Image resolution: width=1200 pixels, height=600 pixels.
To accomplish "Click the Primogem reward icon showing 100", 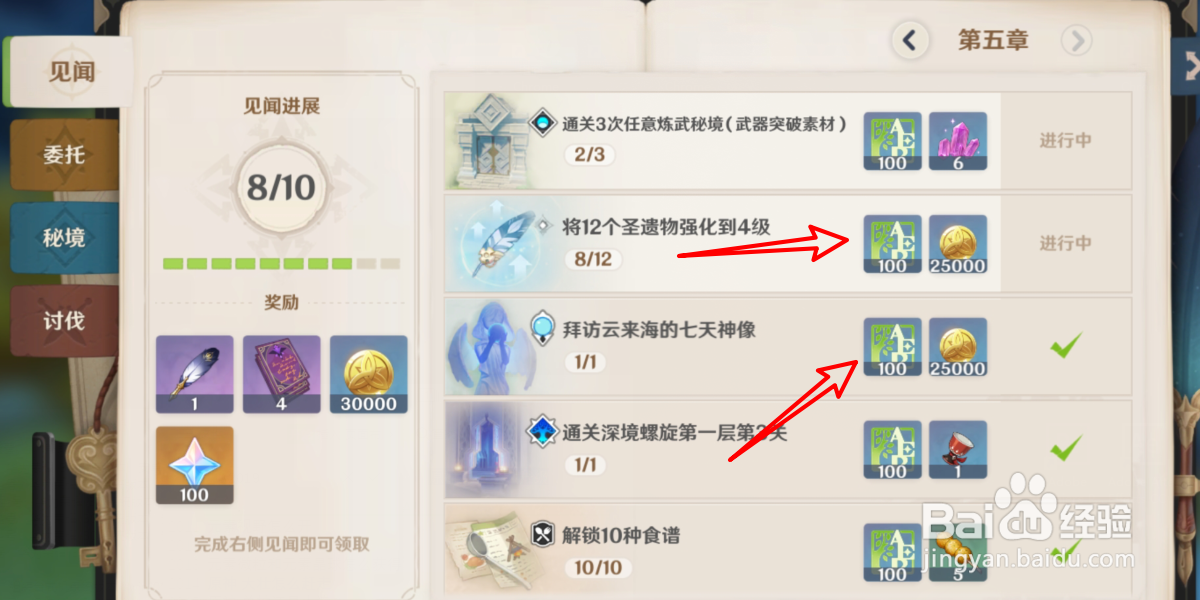I will pos(194,465).
